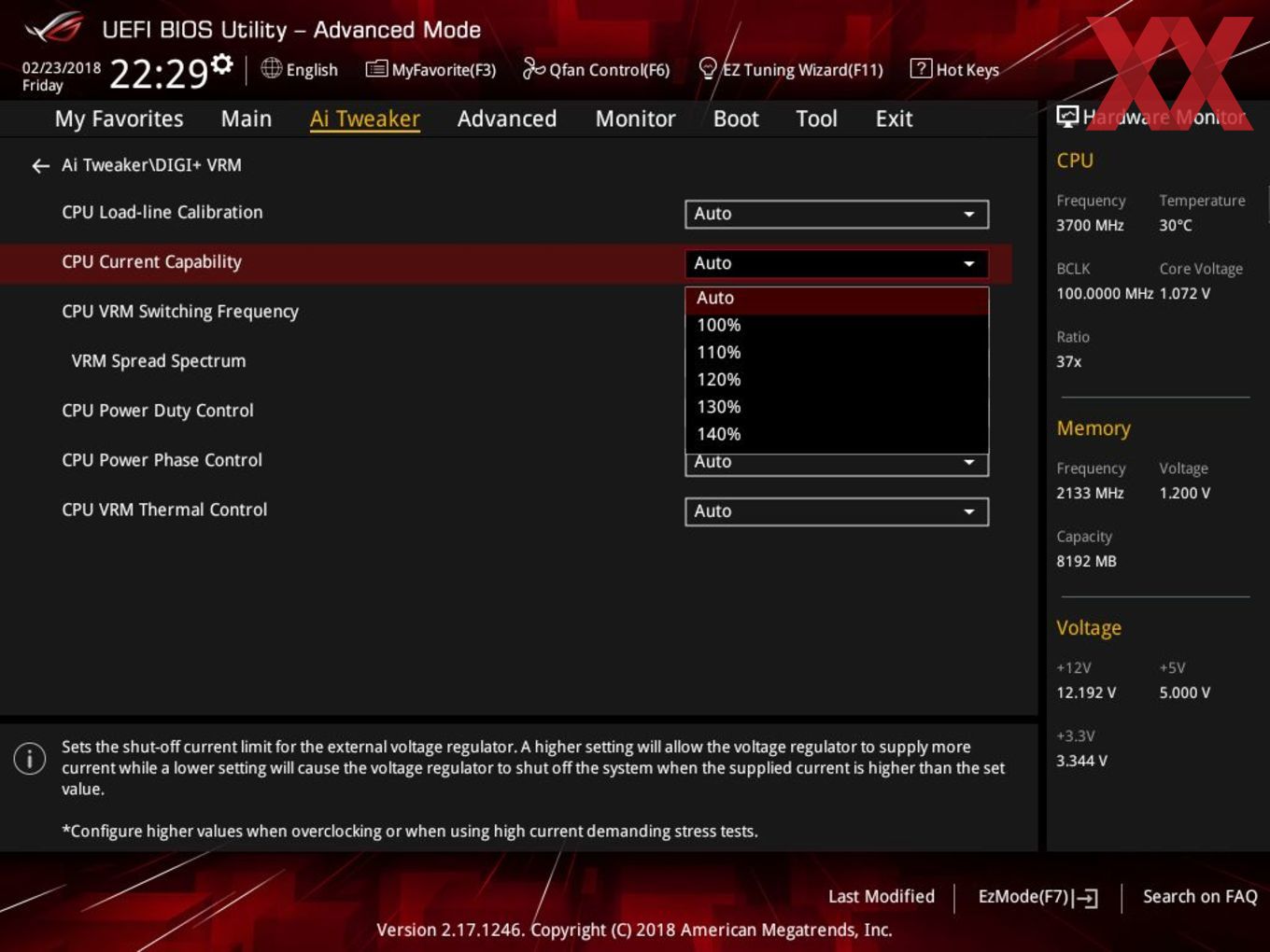
Task: Click the Version 2.17.1246 copyright text
Action: point(634,930)
